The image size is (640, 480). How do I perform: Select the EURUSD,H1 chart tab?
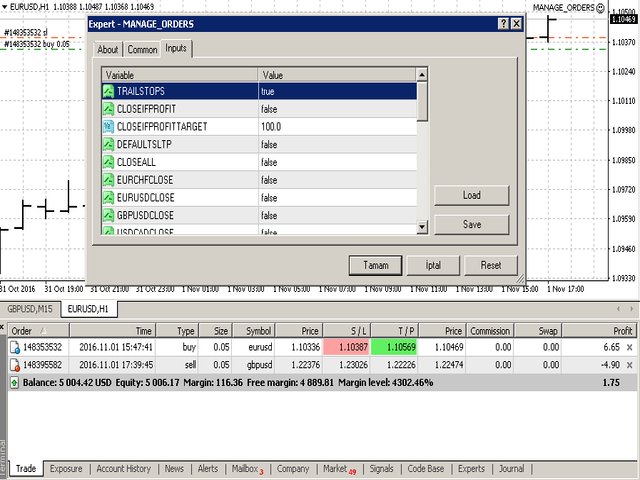(89, 309)
